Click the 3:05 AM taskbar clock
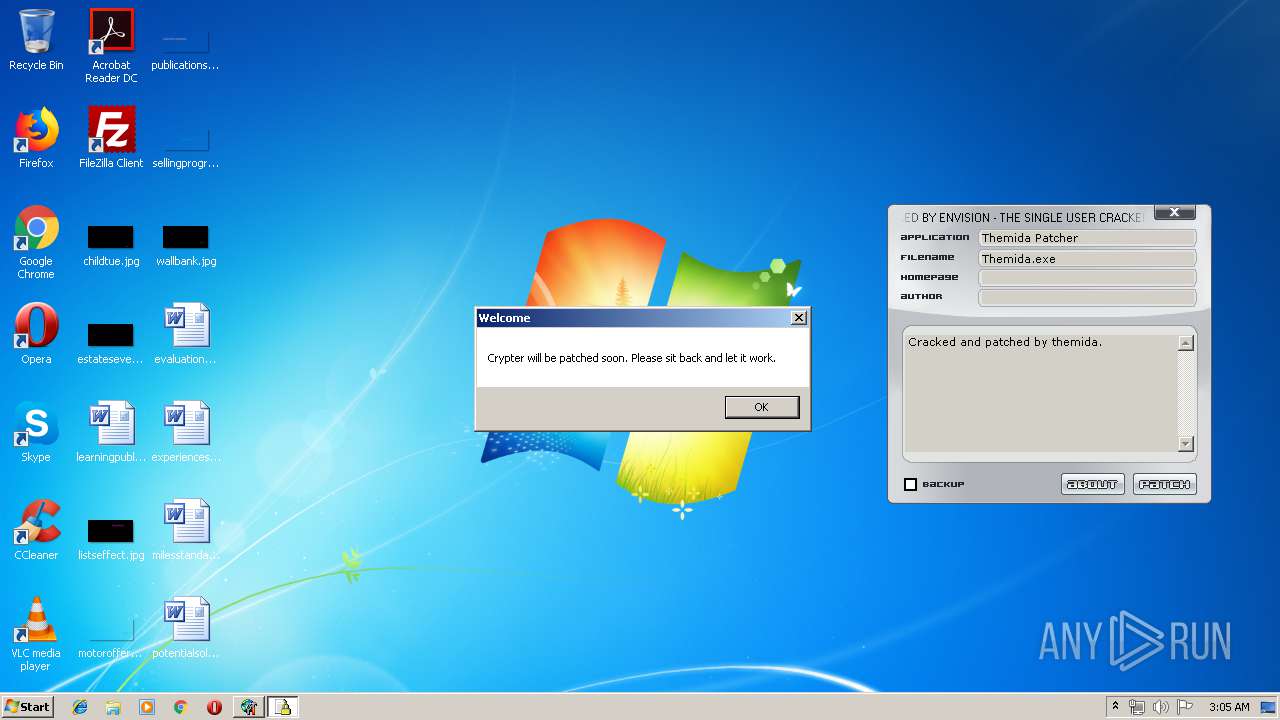Screen dimensions: 1280x720 [x=1229, y=707]
